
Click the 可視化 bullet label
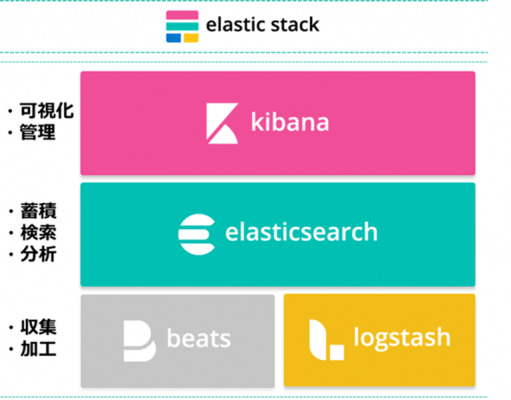[x=47, y=111]
